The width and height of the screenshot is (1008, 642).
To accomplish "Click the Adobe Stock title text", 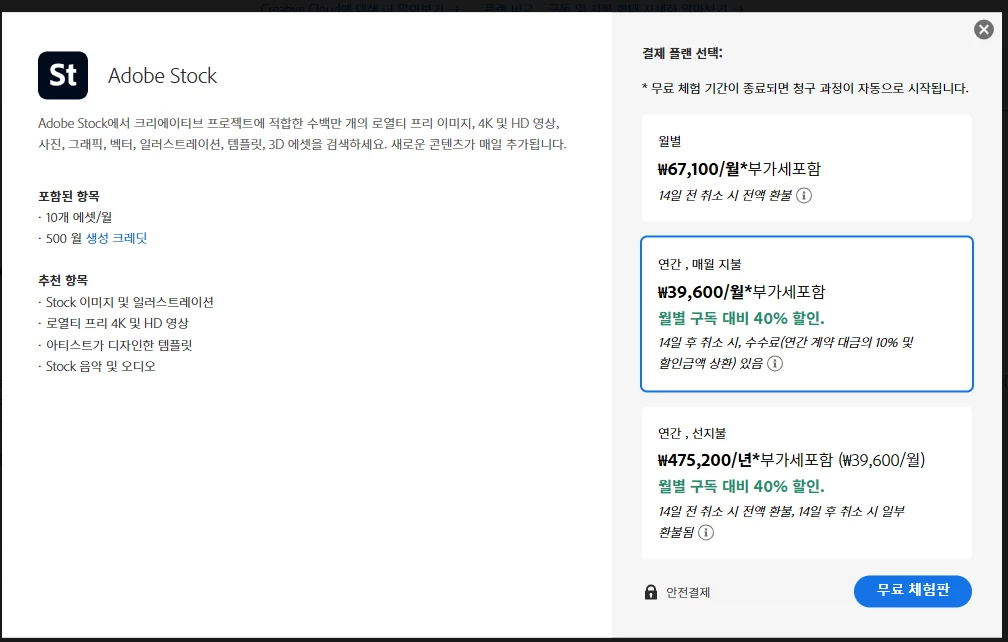I will tap(163, 76).
